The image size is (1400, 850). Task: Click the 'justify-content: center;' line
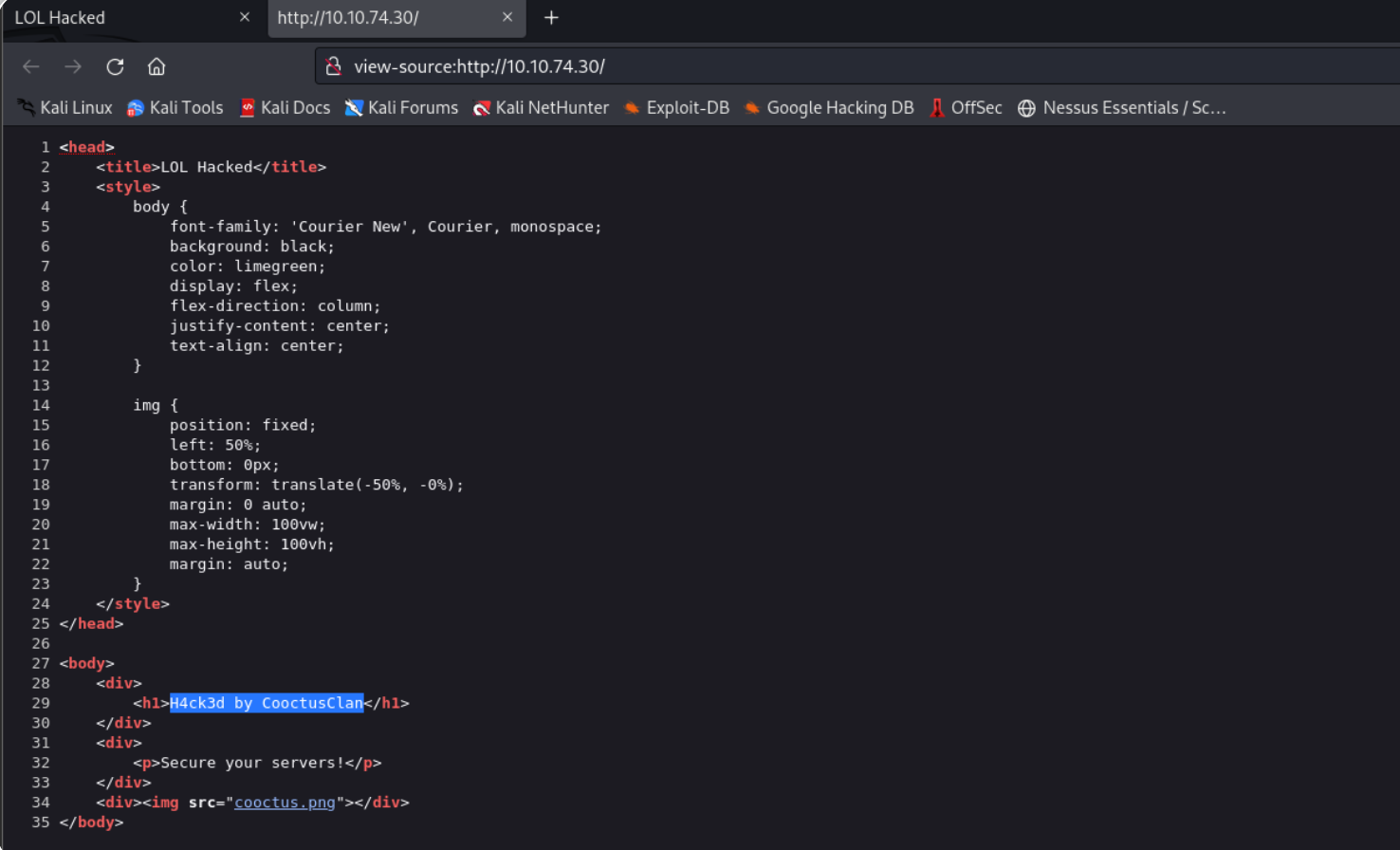pyautogui.click(x=280, y=326)
